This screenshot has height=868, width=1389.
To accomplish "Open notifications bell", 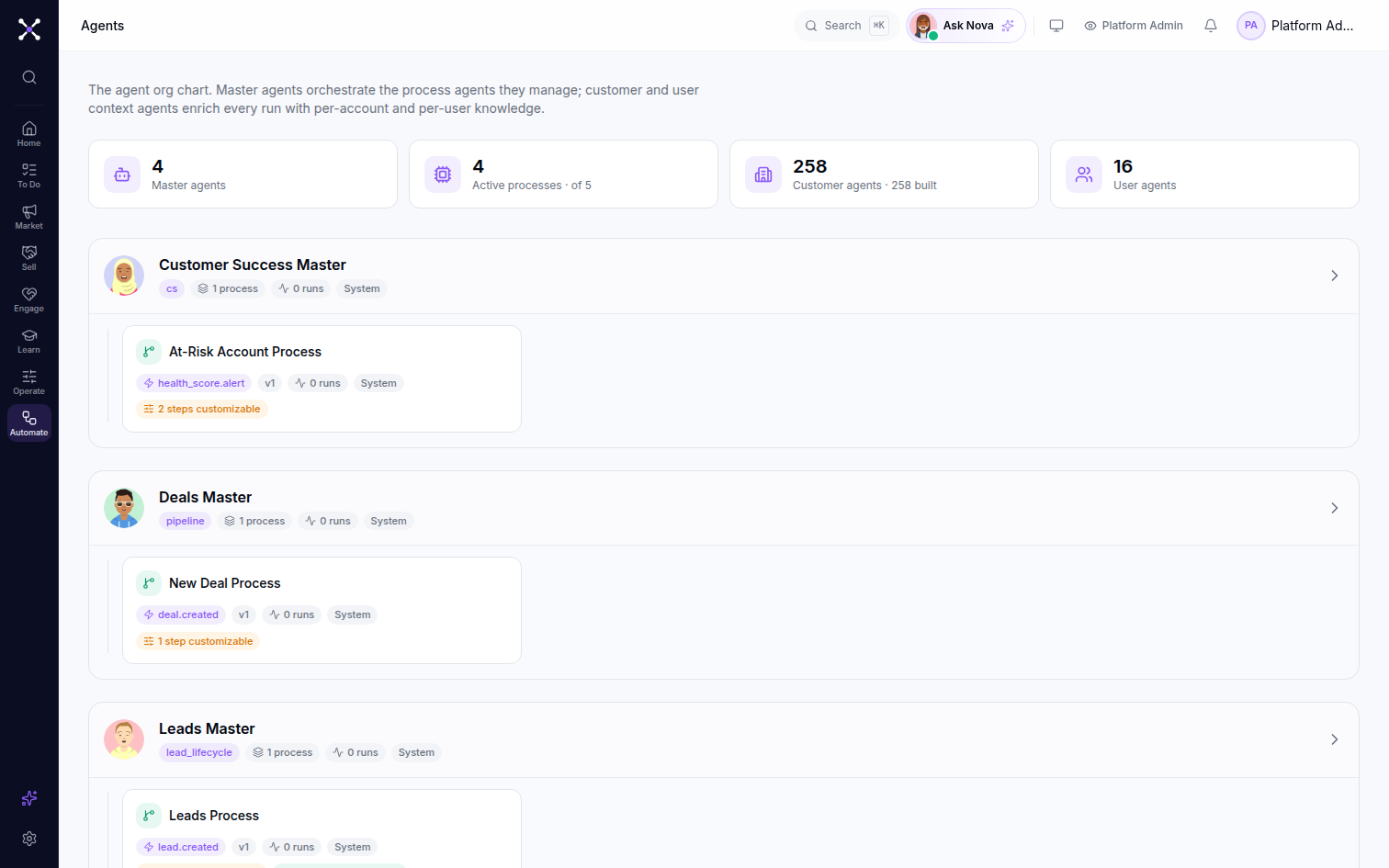I will click(x=1211, y=26).
